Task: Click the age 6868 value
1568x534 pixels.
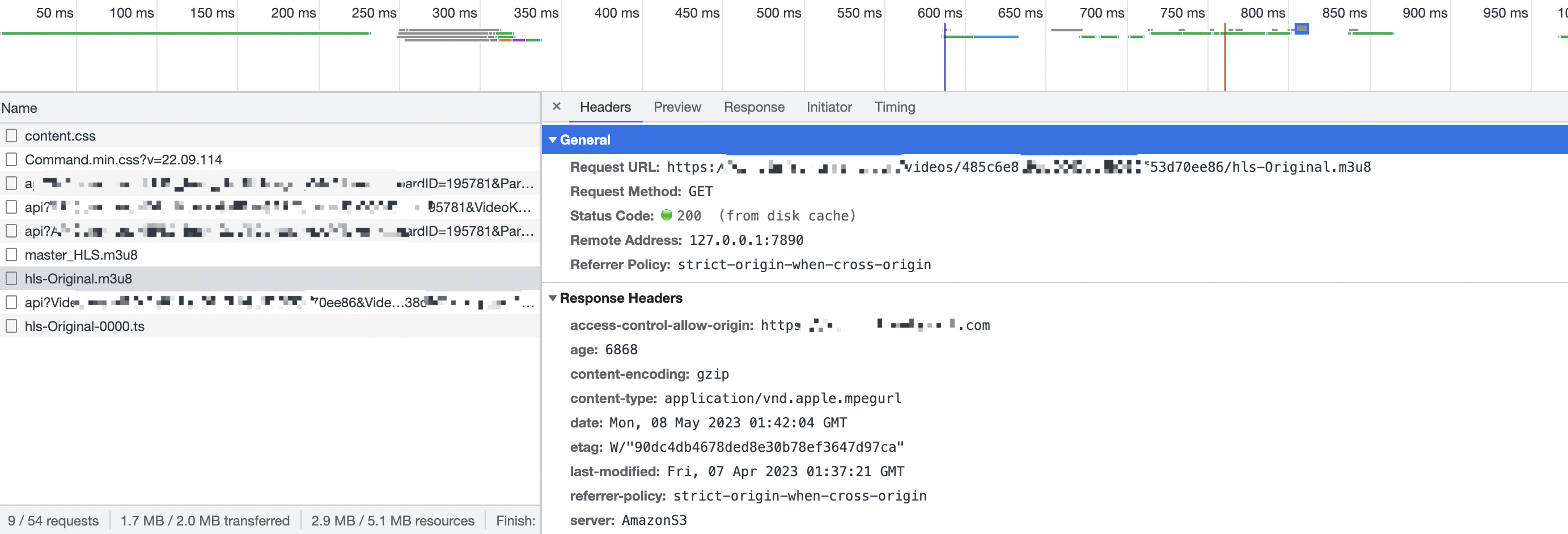Action: pos(621,350)
